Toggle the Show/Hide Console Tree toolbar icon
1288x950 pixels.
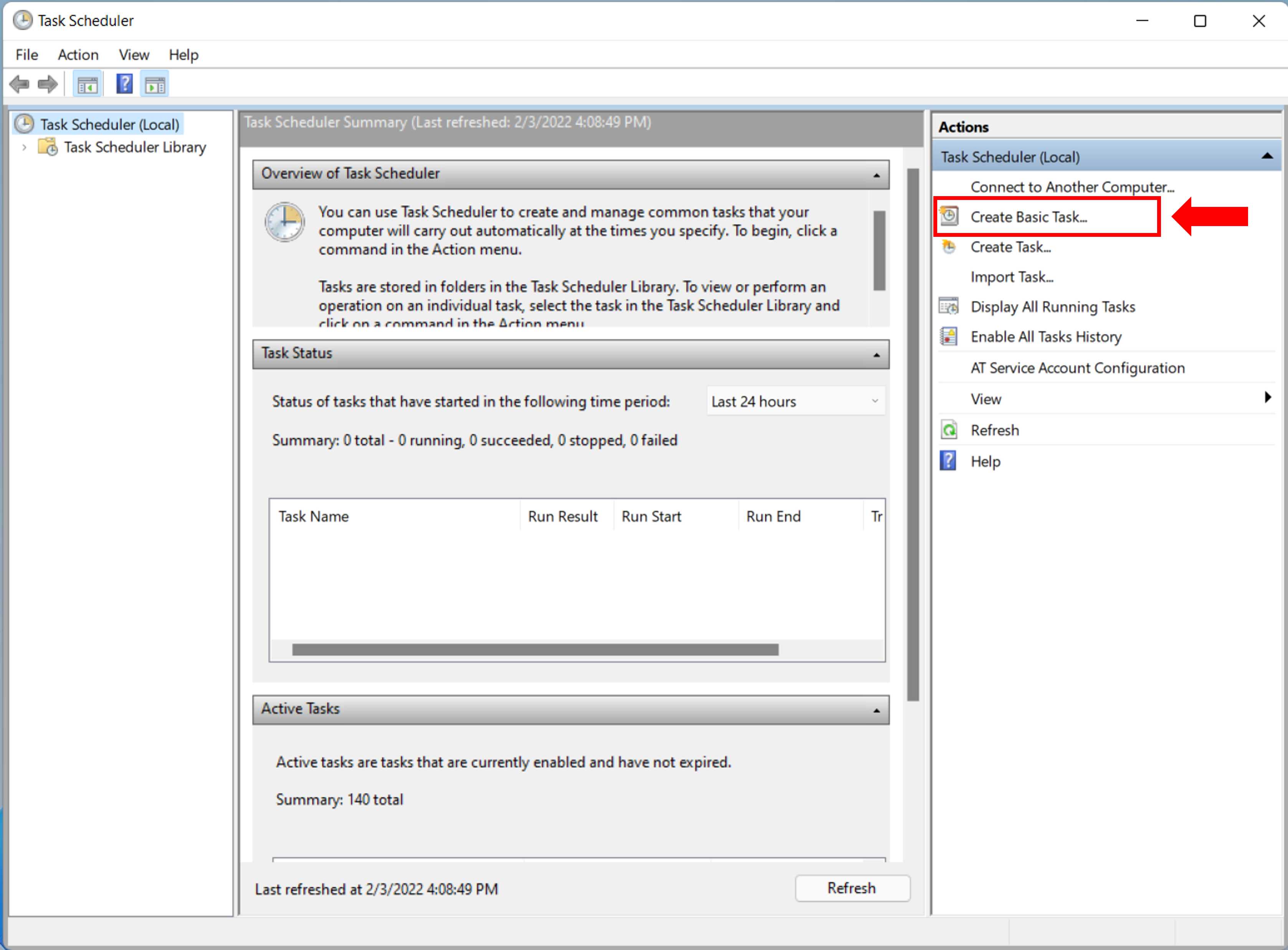point(87,84)
